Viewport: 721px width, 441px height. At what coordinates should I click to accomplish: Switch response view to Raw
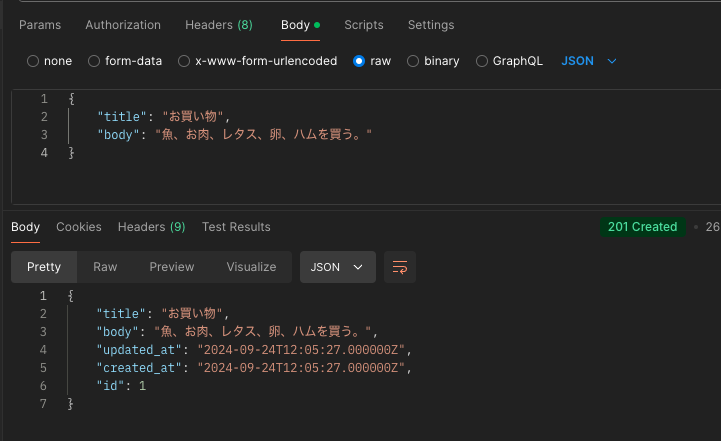(x=105, y=267)
